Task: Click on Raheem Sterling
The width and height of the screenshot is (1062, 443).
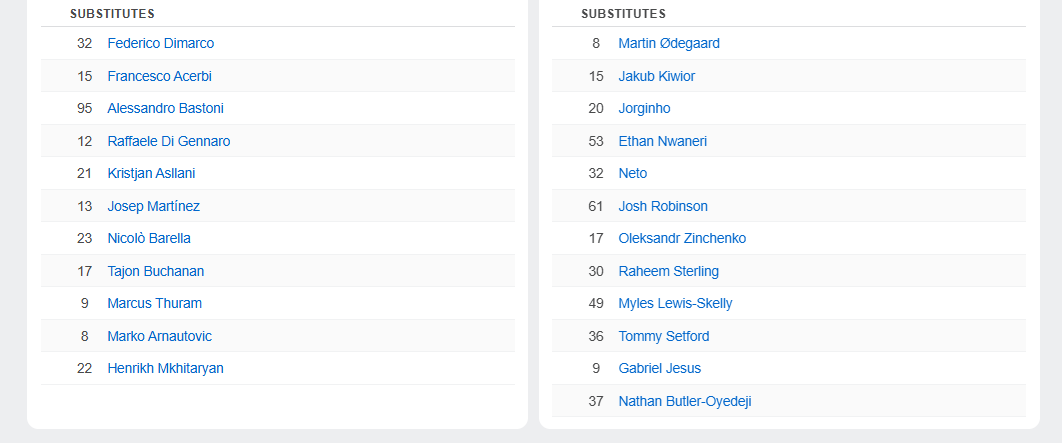Action: [668, 271]
